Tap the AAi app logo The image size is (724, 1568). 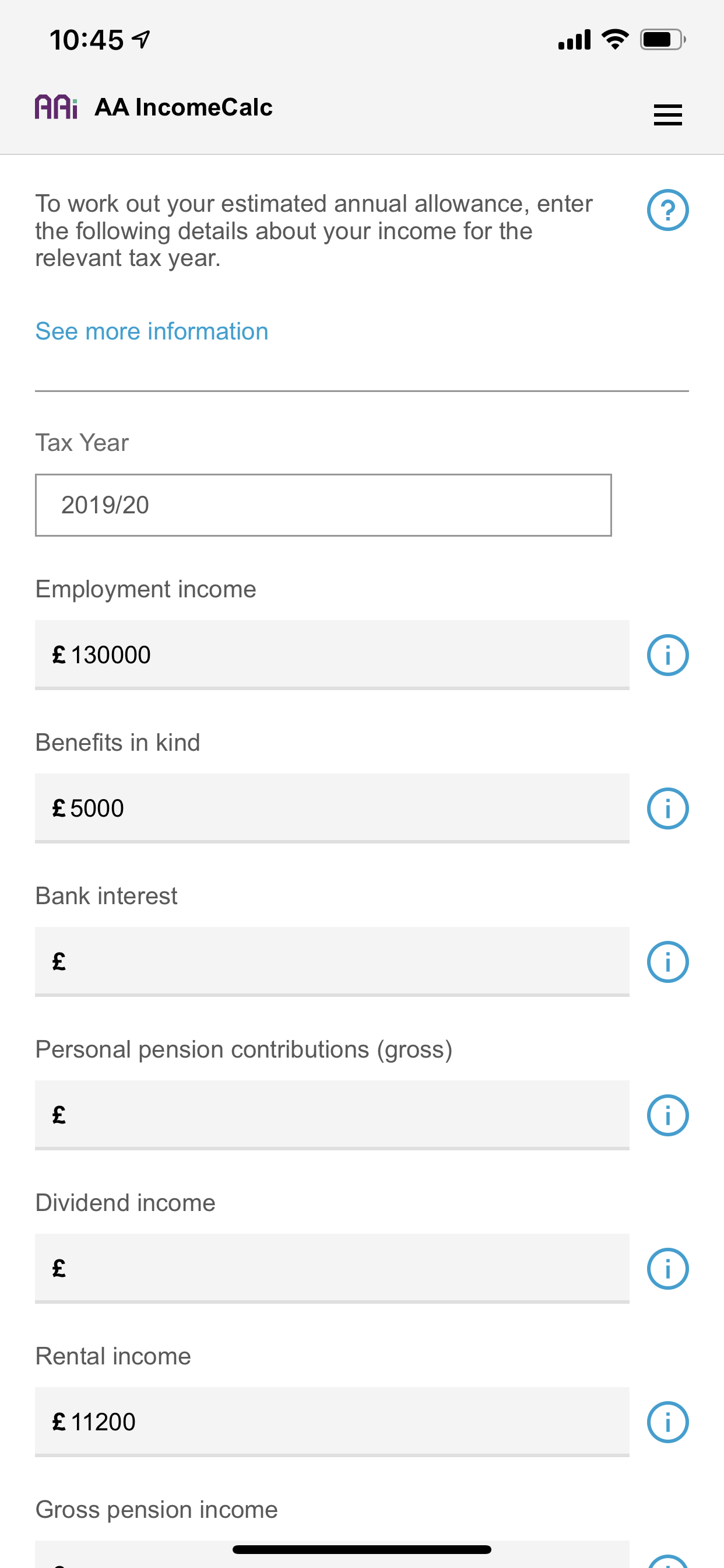click(56, 107)
